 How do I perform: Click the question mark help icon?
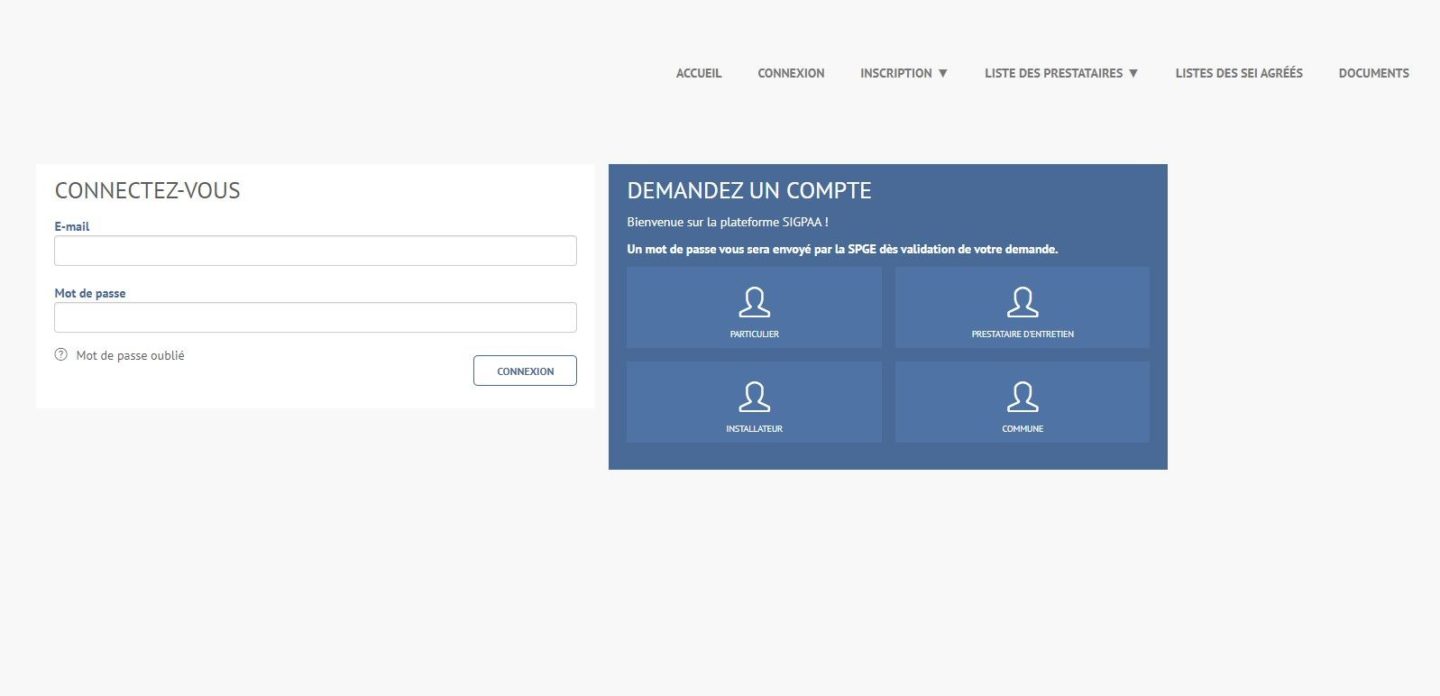tap(61, 355)
